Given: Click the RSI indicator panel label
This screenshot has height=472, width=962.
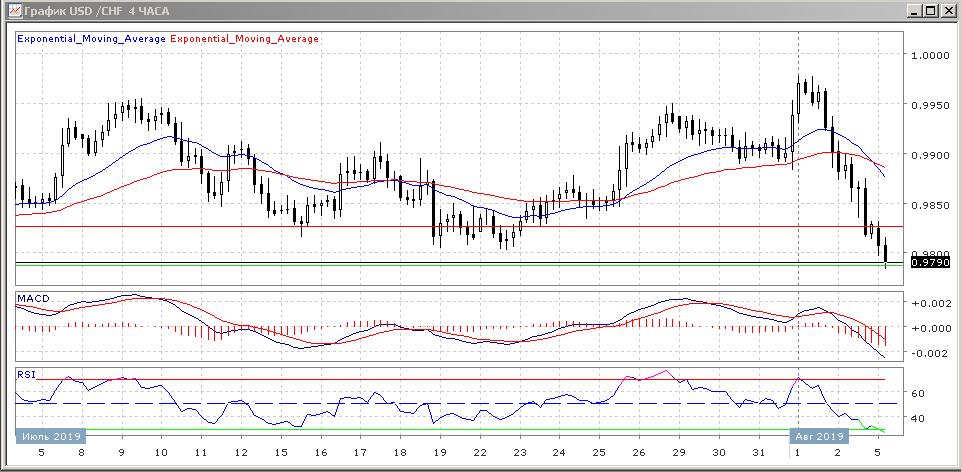Looking at the screenshot, I should (25, 374).
